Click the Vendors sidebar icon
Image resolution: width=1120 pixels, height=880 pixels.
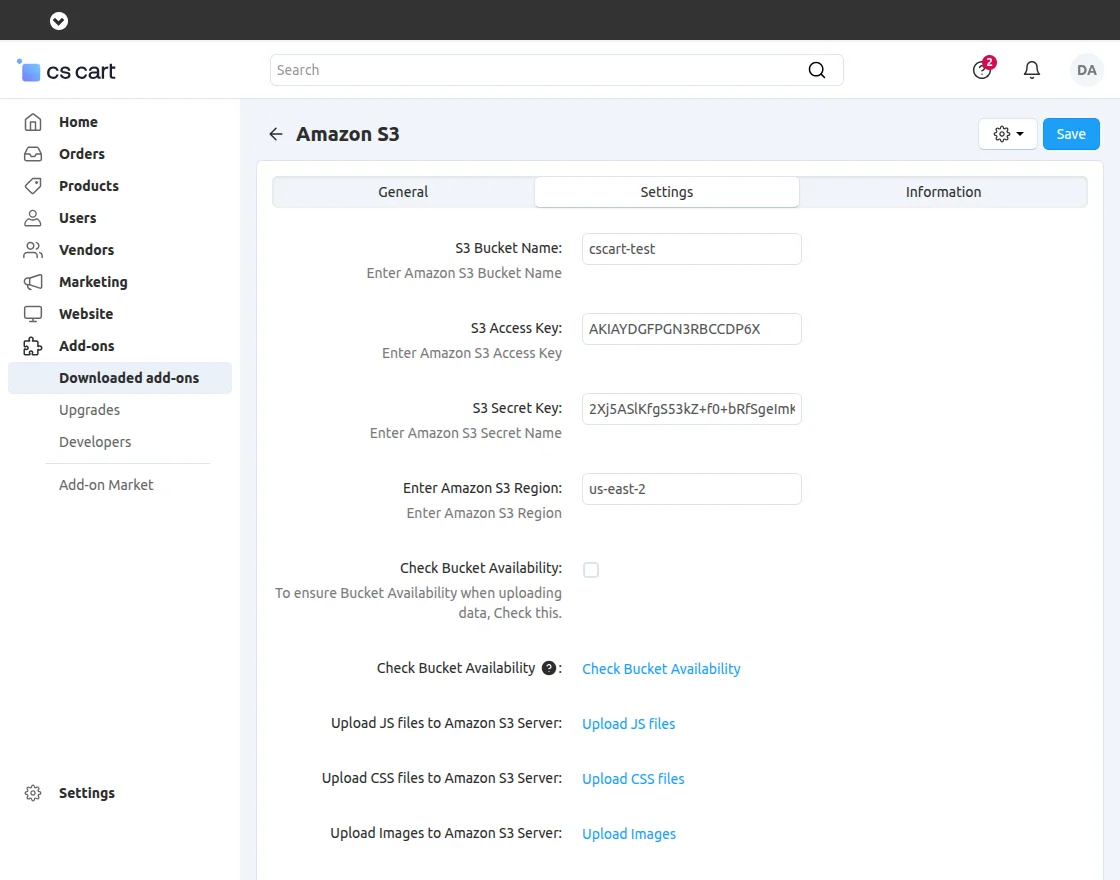[34, 250]
